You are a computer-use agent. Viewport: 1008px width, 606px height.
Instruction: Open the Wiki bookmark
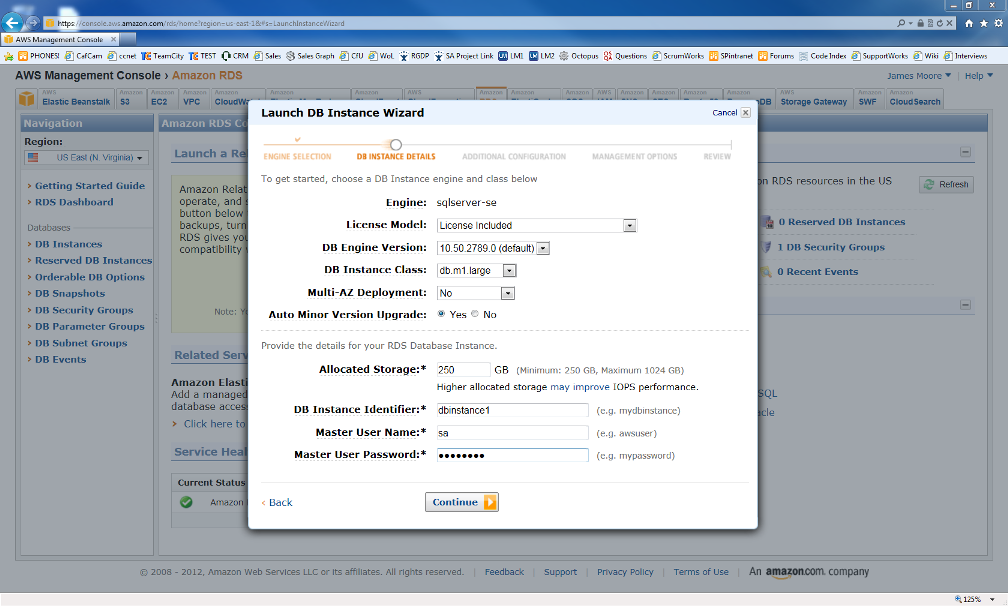point(926,56)
